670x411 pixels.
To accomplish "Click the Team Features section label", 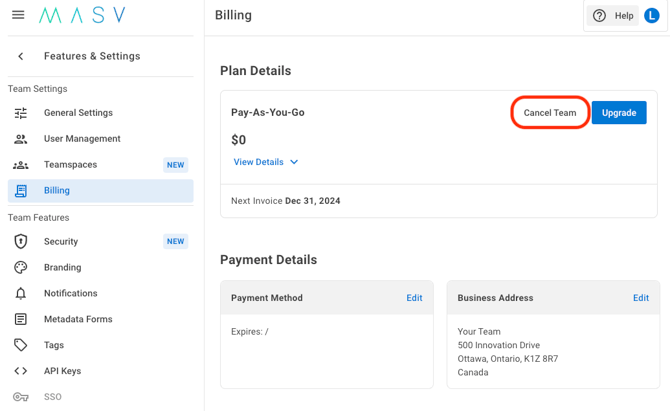I will tap(38, 217).
